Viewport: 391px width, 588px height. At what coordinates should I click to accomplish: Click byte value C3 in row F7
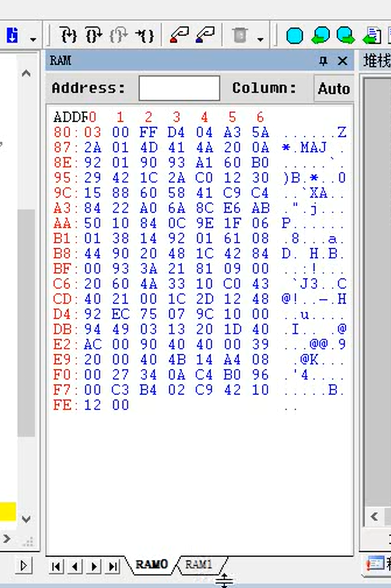[120, 390]
